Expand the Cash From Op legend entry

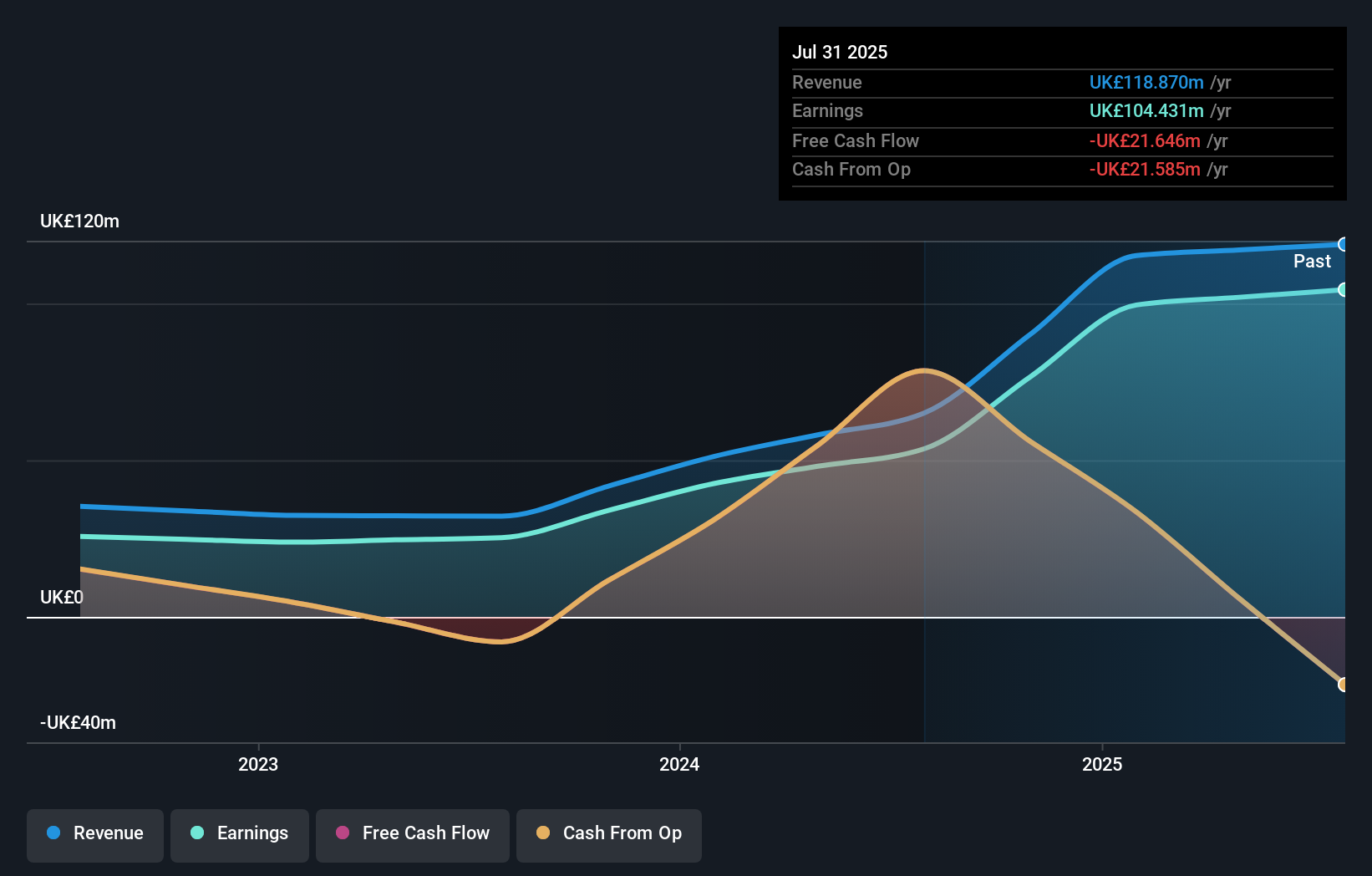pyautogui.click(x=608, y=833)
